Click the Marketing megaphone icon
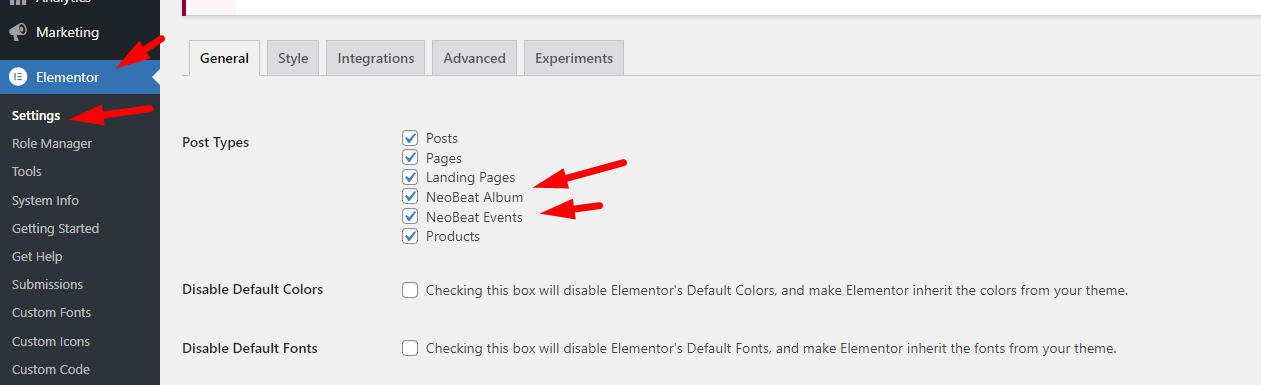 click(18, 32)
